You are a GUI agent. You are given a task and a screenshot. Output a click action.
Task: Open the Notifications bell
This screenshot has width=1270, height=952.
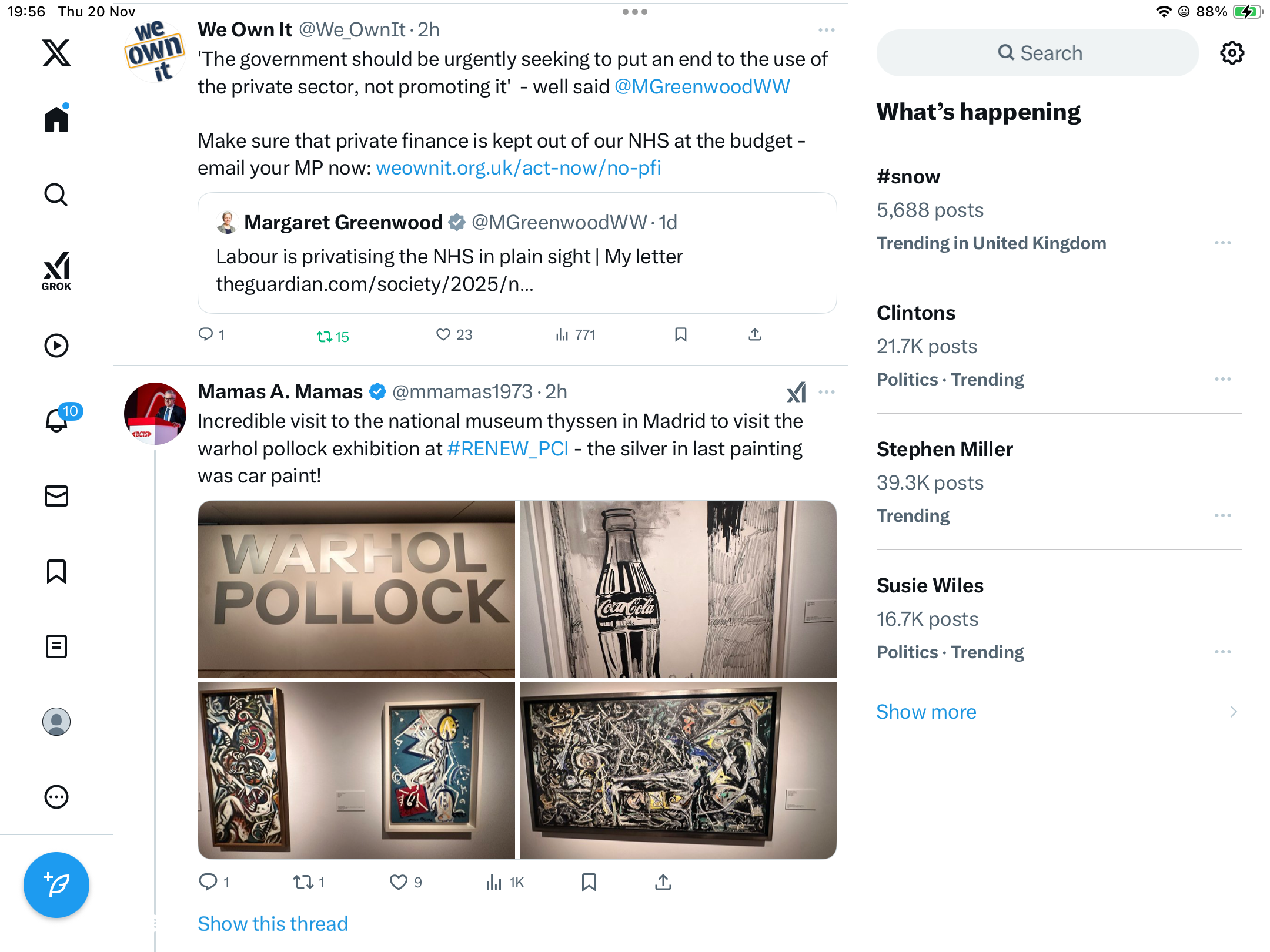[x=56, y=420]
